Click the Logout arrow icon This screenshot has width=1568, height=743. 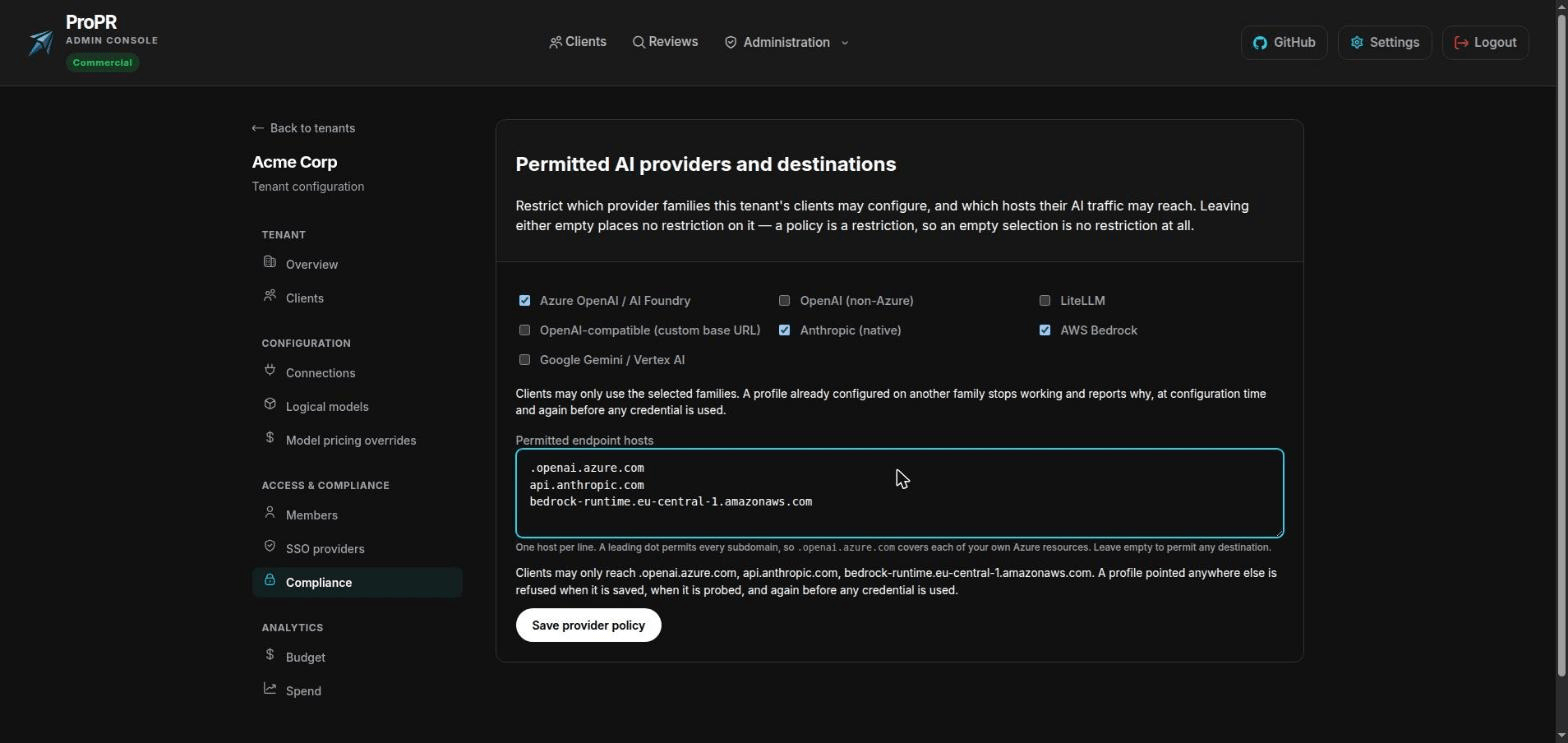click(1461, 43)
